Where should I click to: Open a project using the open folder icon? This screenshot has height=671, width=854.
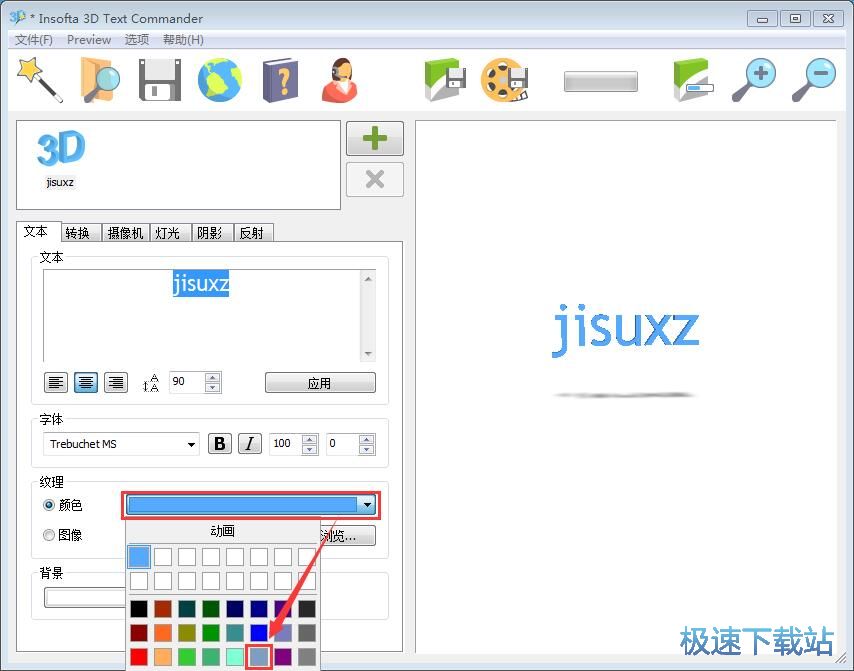pyautogui.click(x=99, y=79)
